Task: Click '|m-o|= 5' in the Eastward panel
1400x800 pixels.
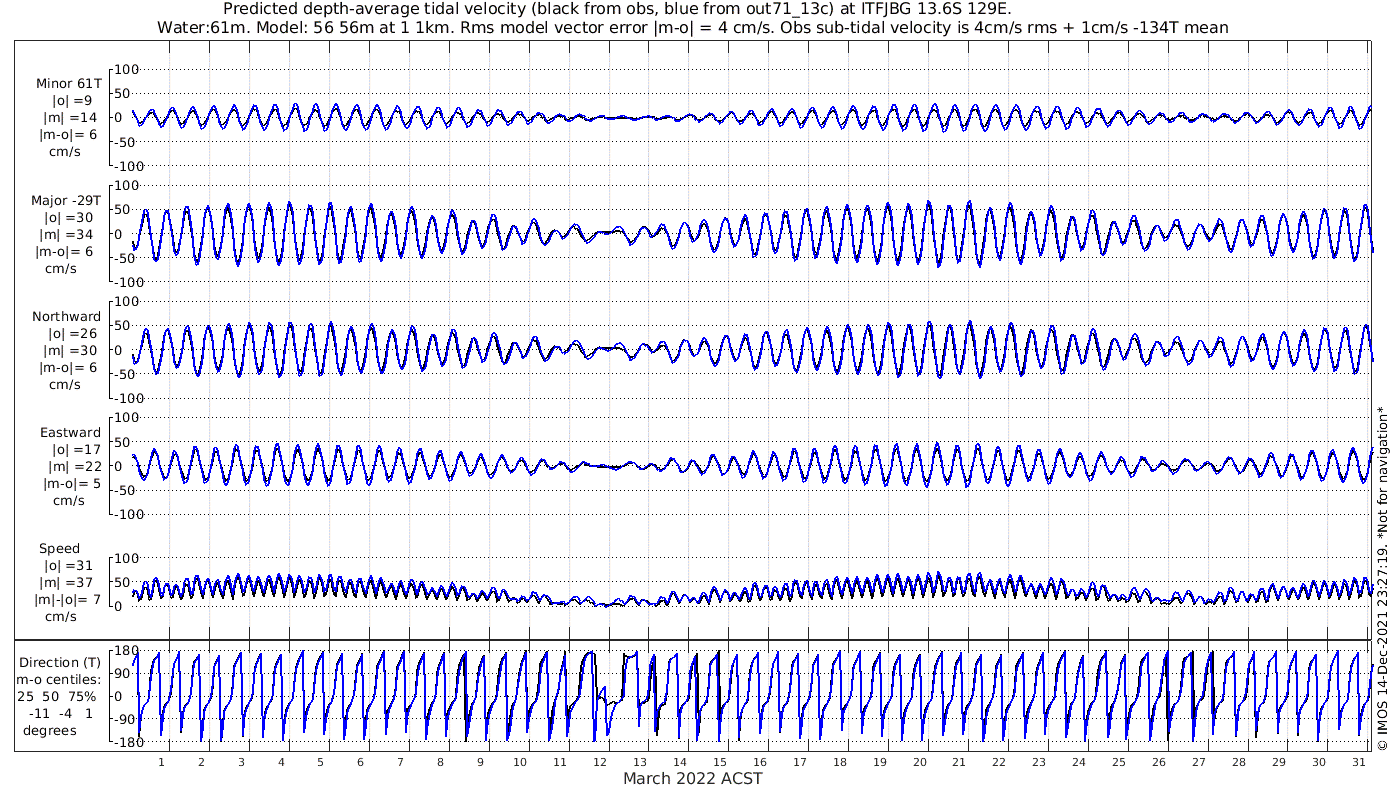Action: [70, 483]
